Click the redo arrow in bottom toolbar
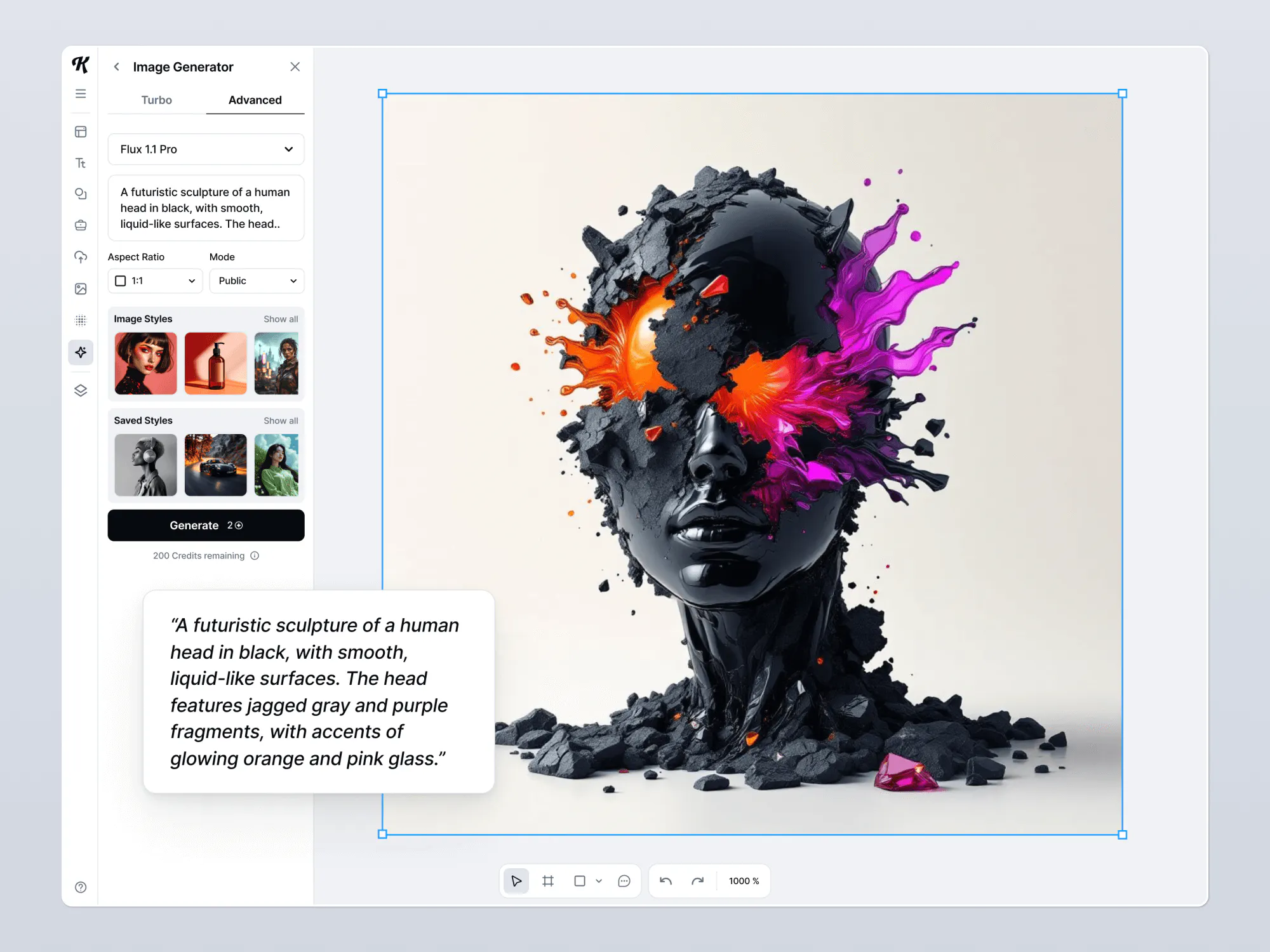 tap(698, 881)
